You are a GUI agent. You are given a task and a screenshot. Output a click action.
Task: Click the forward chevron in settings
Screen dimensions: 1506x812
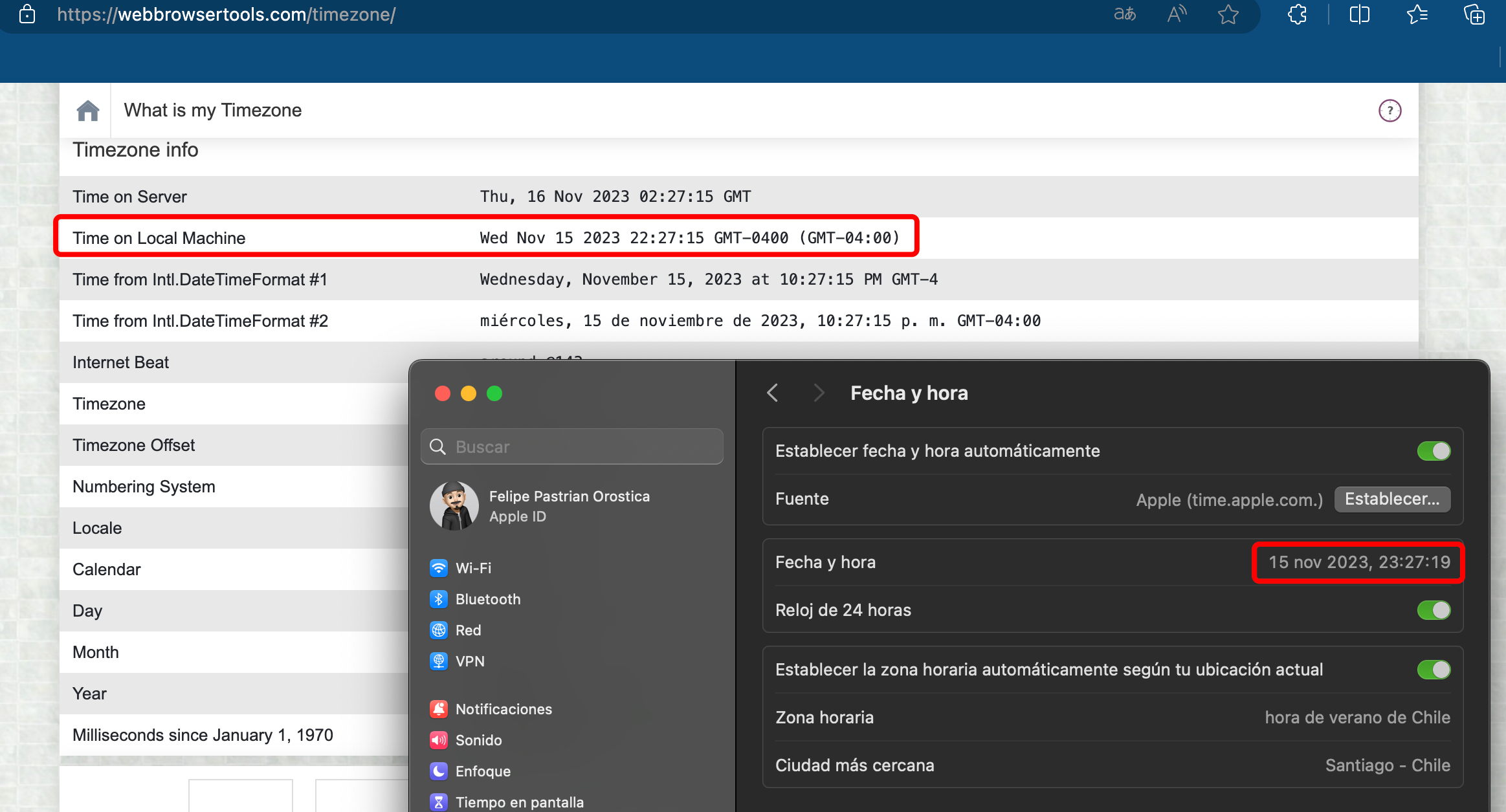click(819, 393)
